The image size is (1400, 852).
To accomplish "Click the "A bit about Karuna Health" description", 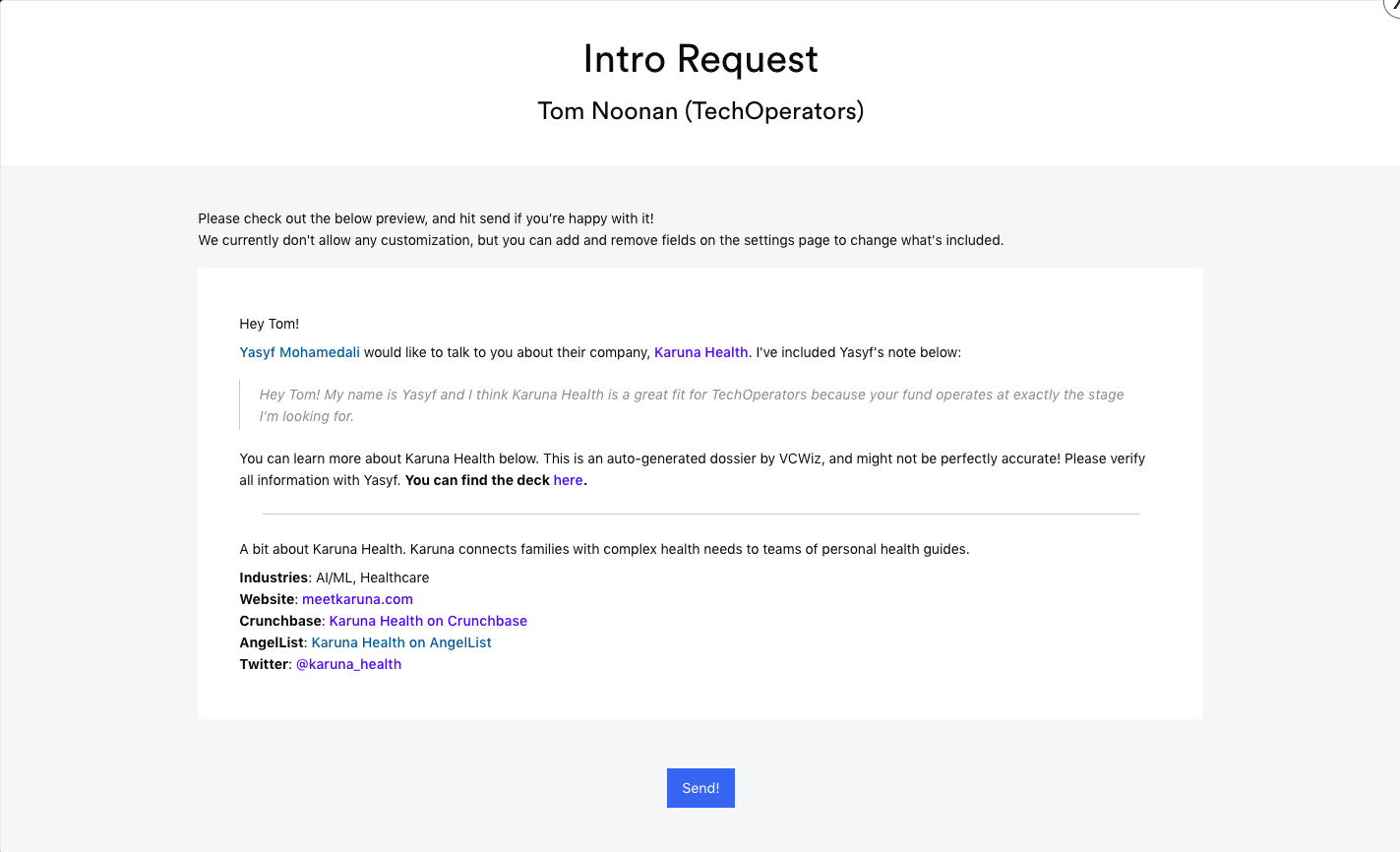I will click(604, 549).
